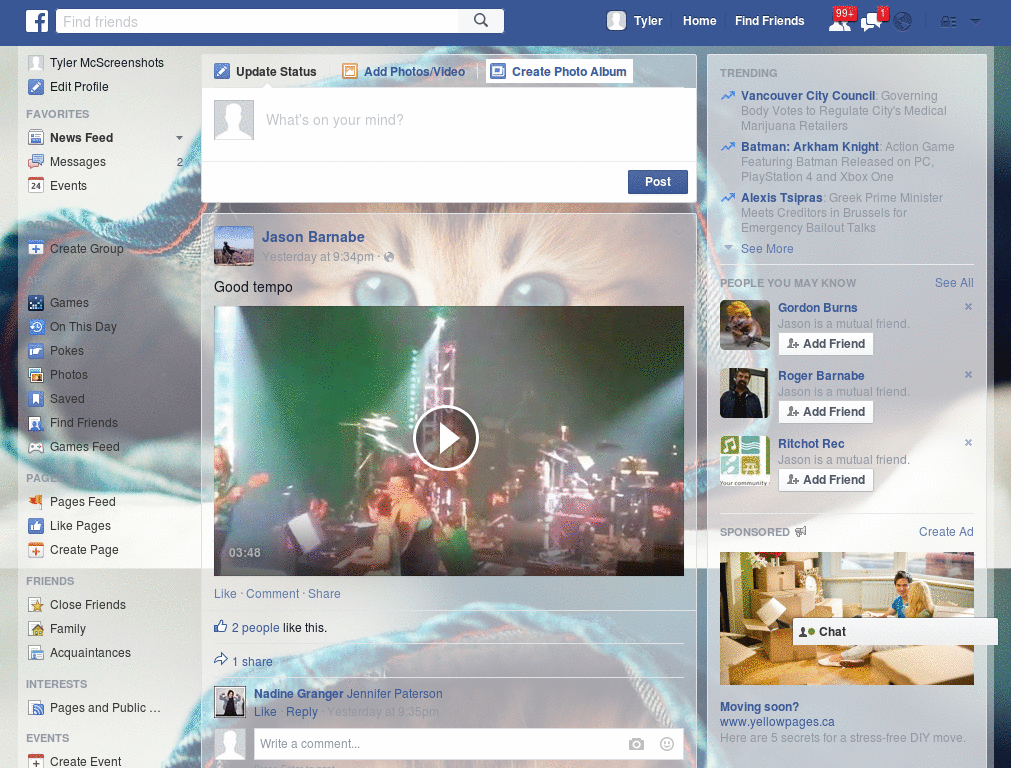The height and width of the screenshot is (768, 1024).
Task: Click the Close Friends star icon
Action: [36, 605]
